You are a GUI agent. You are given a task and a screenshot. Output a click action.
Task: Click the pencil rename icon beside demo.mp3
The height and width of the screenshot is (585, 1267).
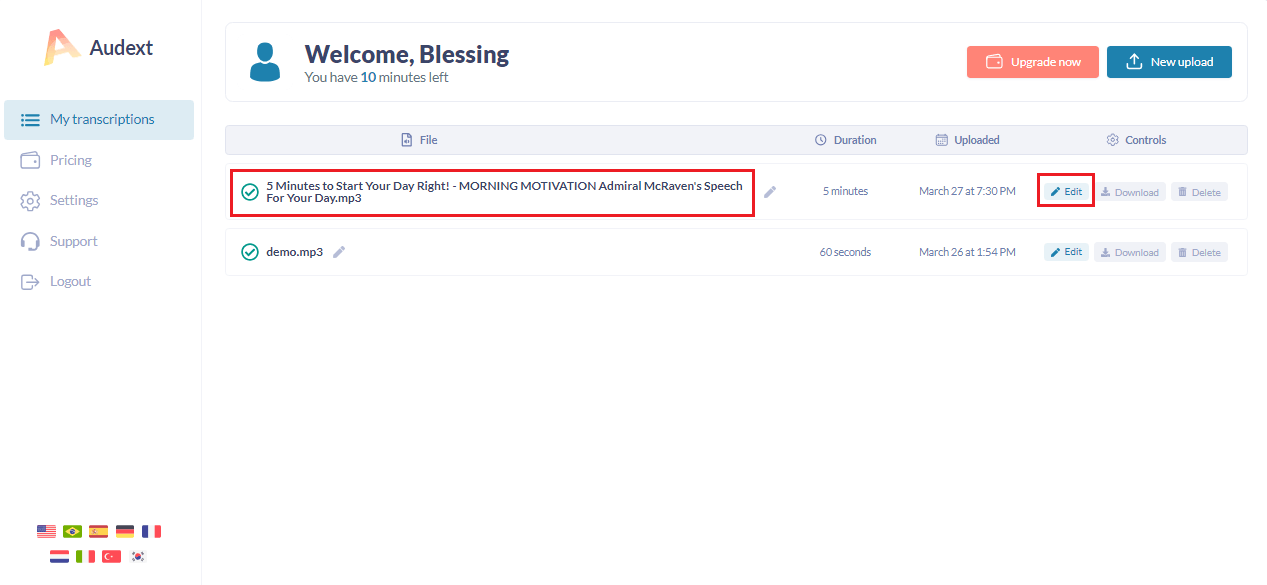[x=339, y=252]
